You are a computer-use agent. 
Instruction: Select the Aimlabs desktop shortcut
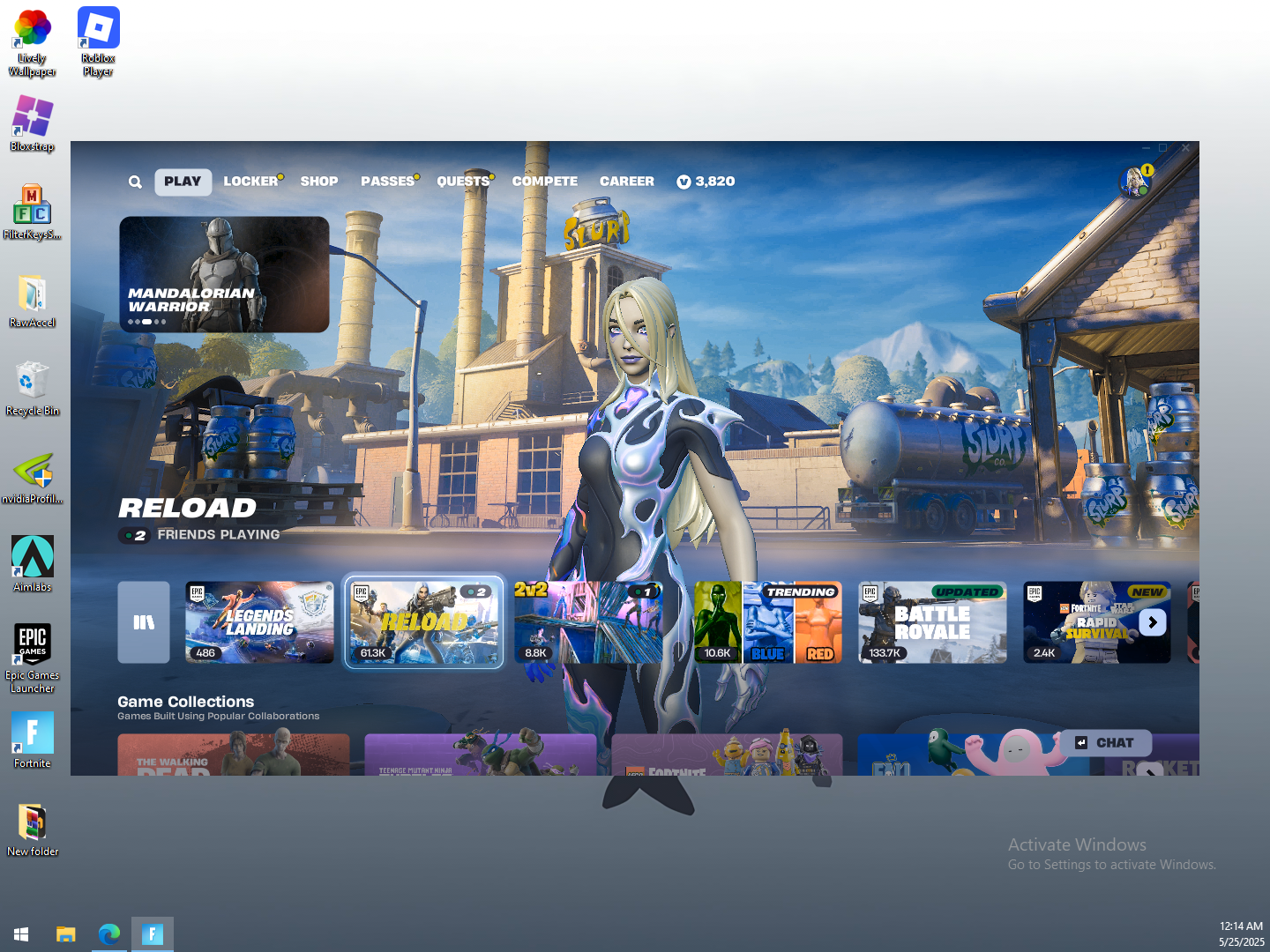[x=33, y=565]
